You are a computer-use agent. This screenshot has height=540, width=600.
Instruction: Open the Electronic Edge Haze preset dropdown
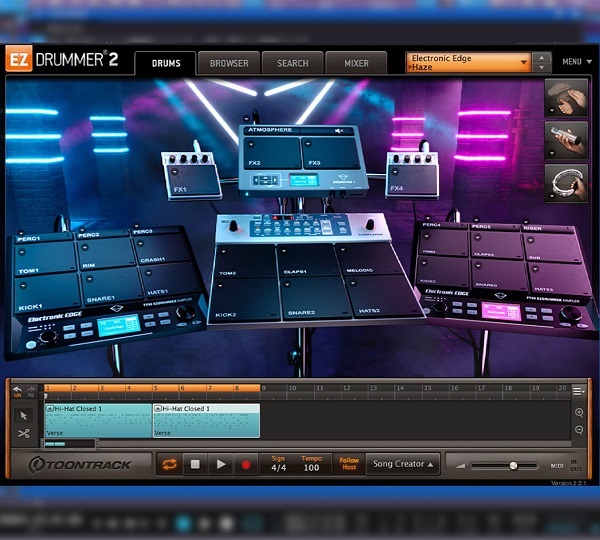(x=468, y=62)
